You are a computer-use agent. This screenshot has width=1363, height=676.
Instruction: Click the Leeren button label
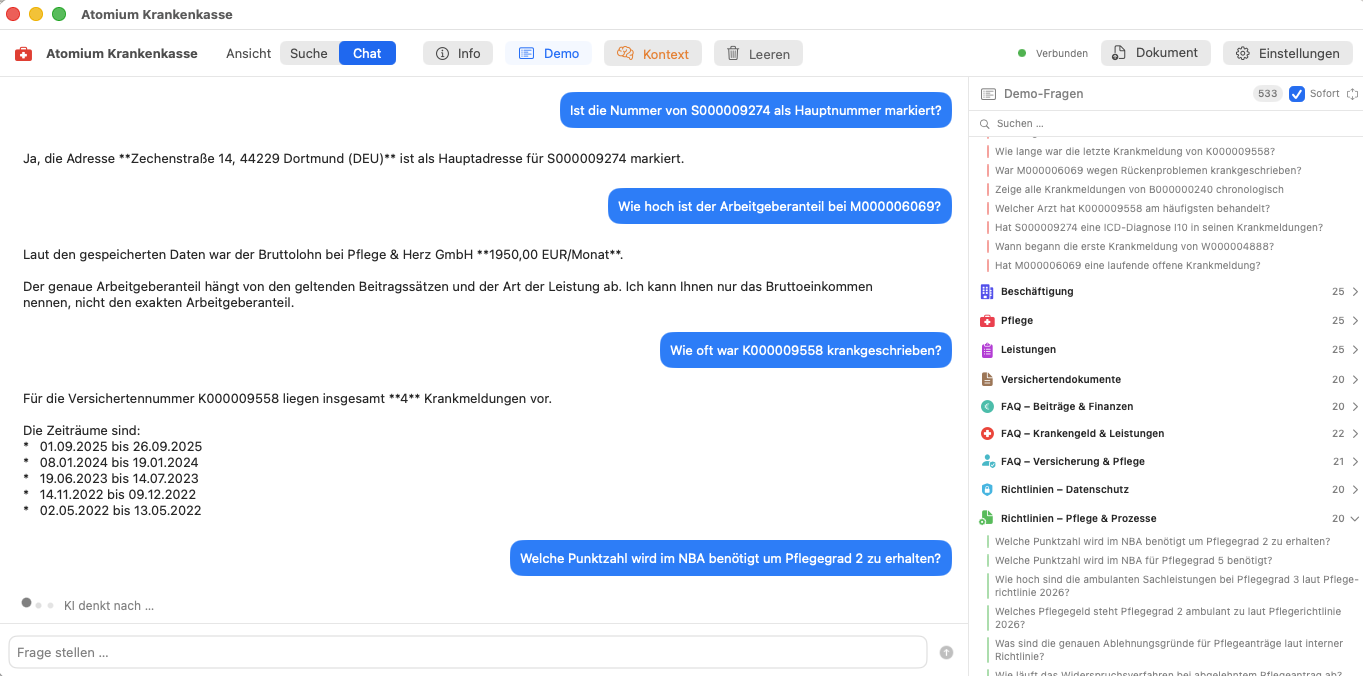(770, 54)
